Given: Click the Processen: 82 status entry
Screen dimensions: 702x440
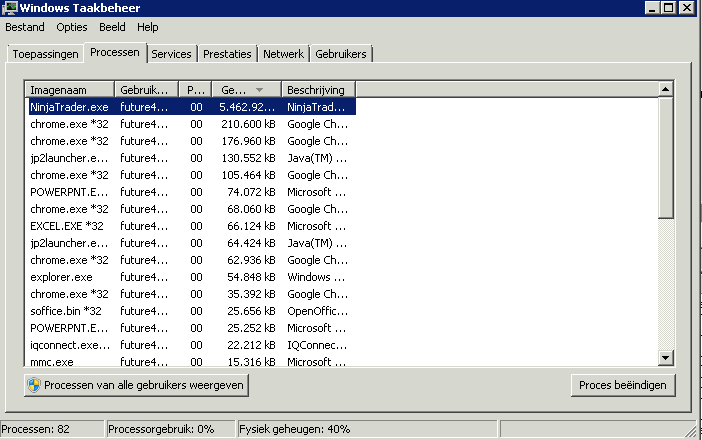Looking at the screenshot, I should (52, 429).
